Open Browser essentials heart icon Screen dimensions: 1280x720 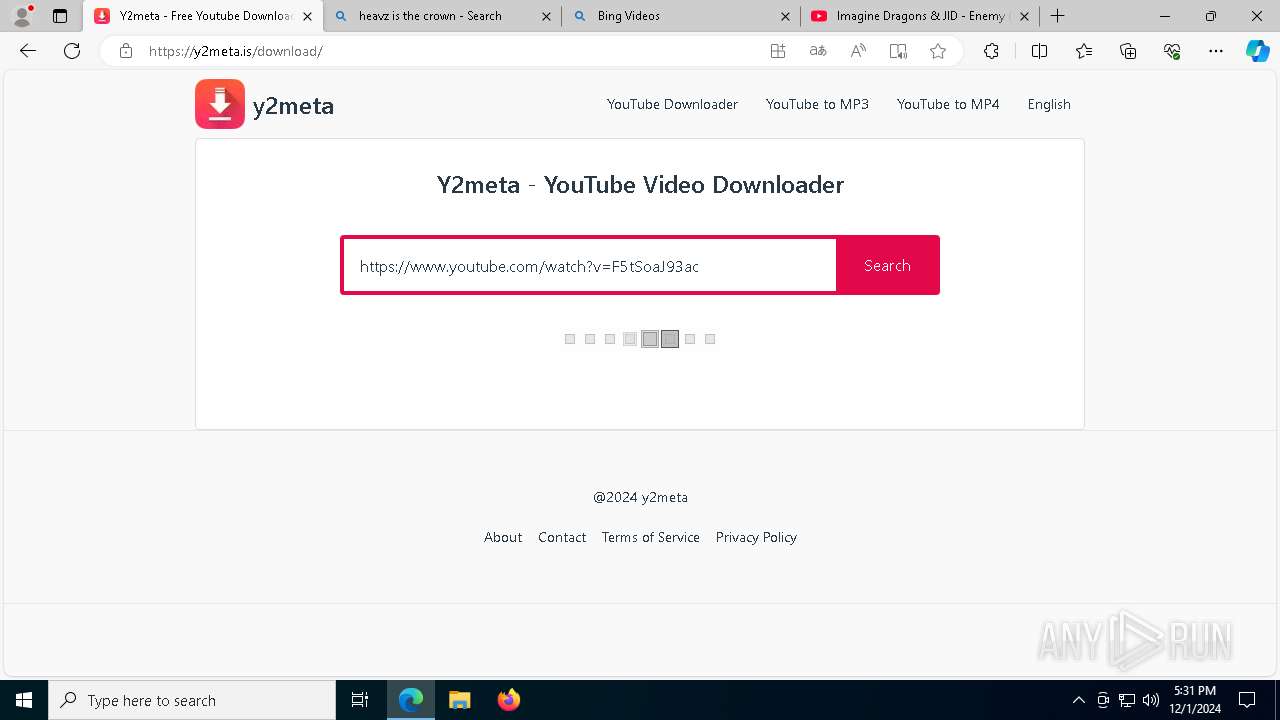click(x=1172, y=51)
